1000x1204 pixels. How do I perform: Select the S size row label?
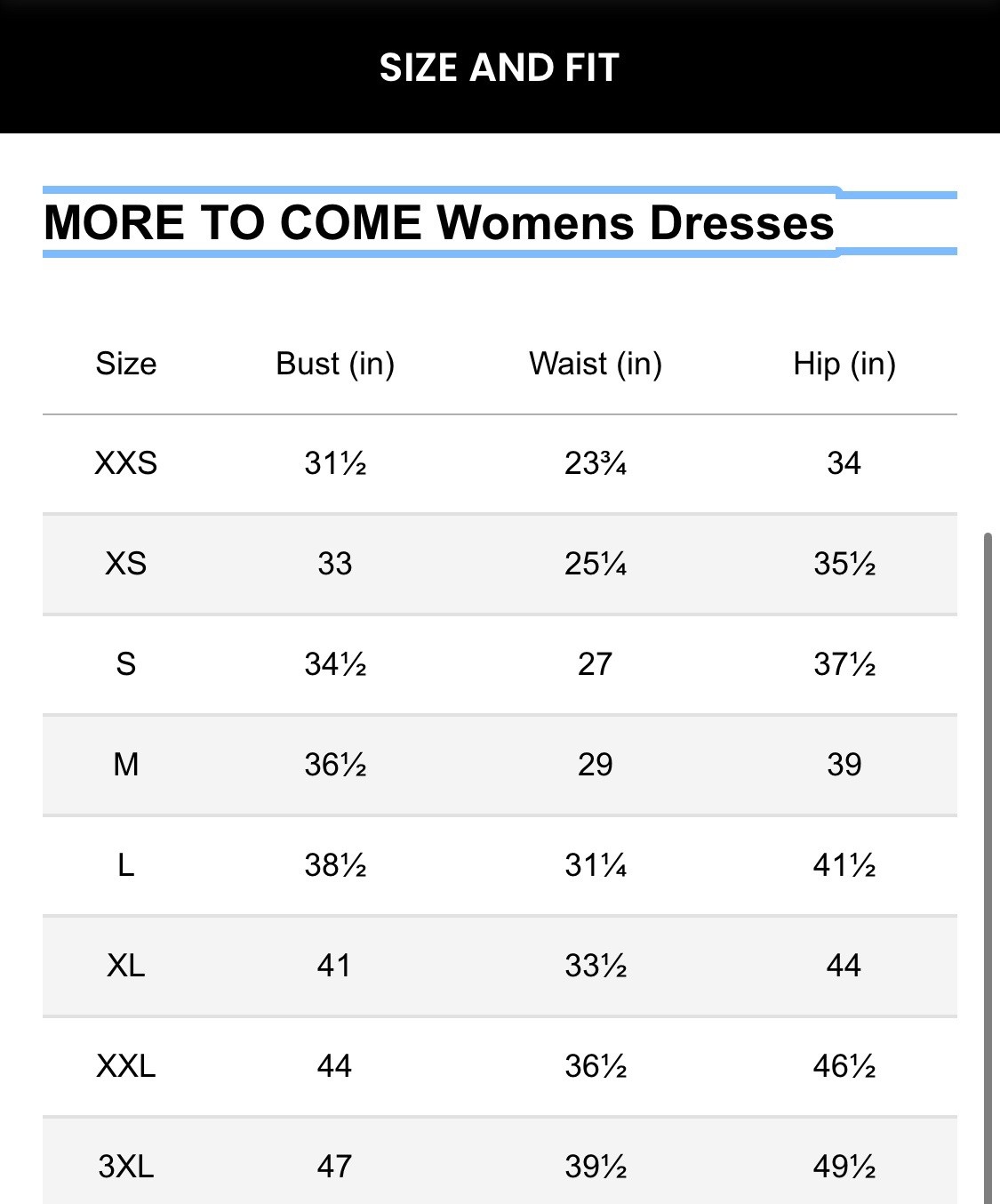click(x=126, y=664)
